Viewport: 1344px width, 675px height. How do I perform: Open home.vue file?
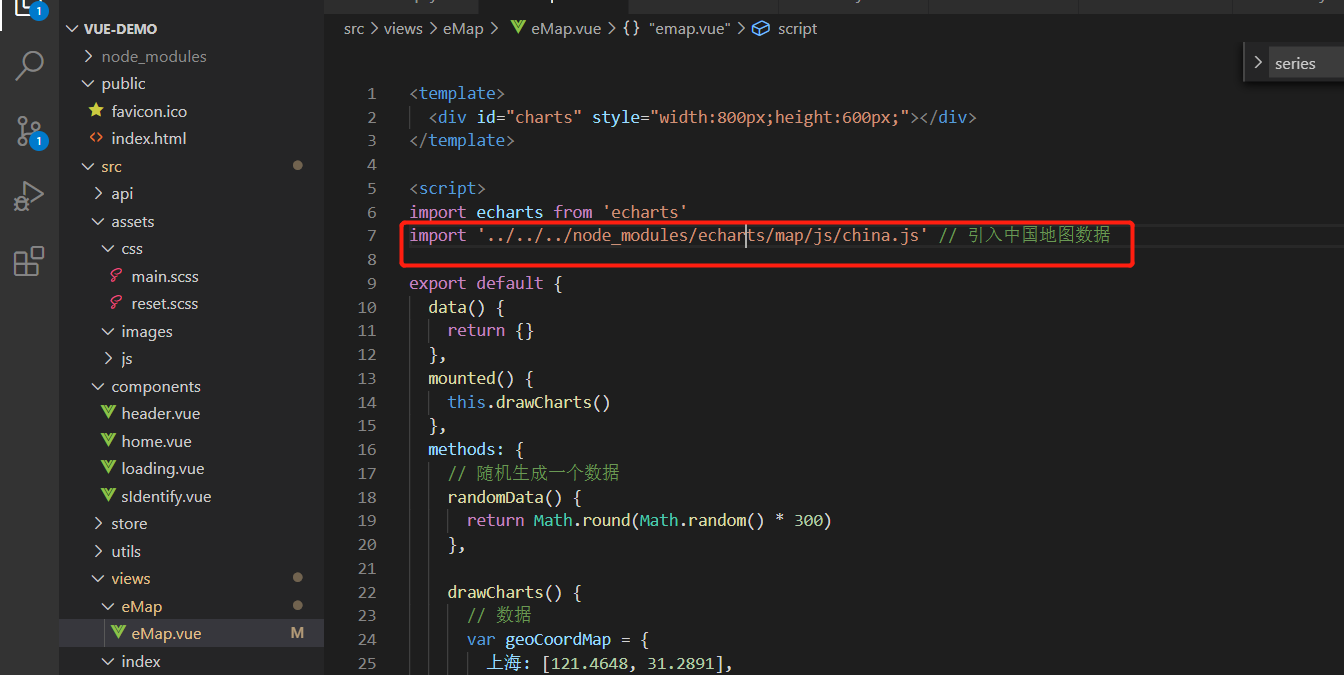[x=157, y=441]
